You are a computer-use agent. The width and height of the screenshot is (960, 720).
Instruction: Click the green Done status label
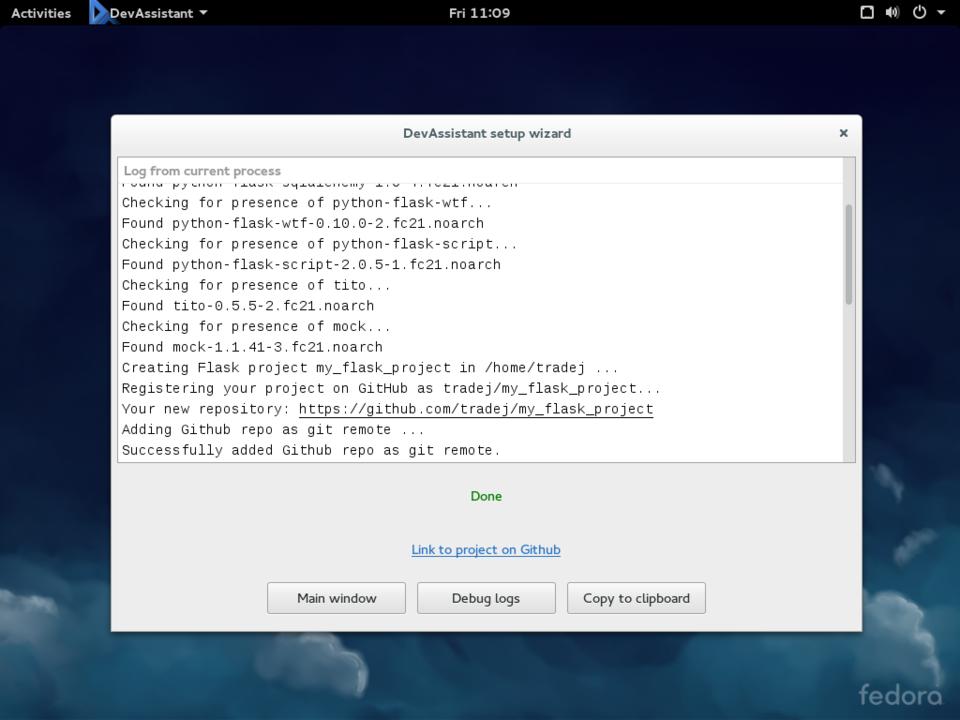[486, 496]
